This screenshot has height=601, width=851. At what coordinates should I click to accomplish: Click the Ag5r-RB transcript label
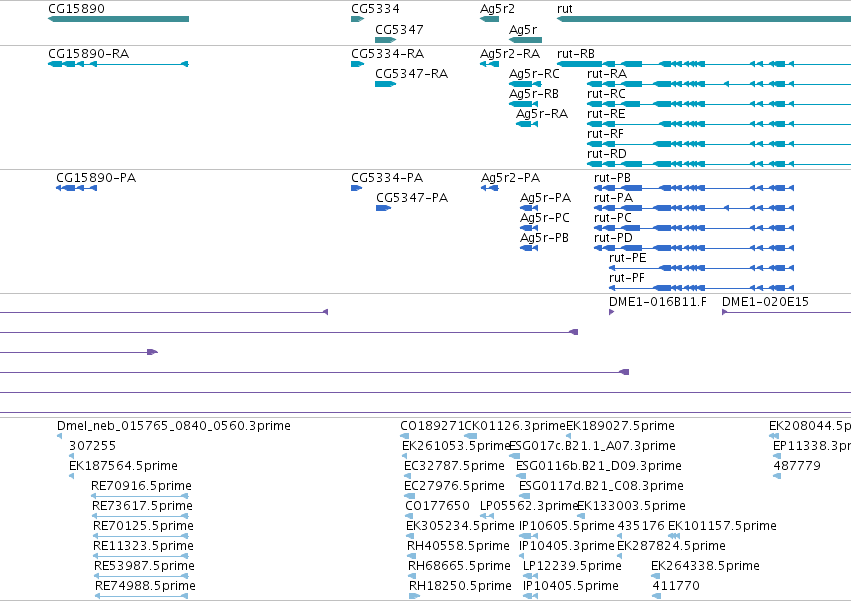[534, 94]
